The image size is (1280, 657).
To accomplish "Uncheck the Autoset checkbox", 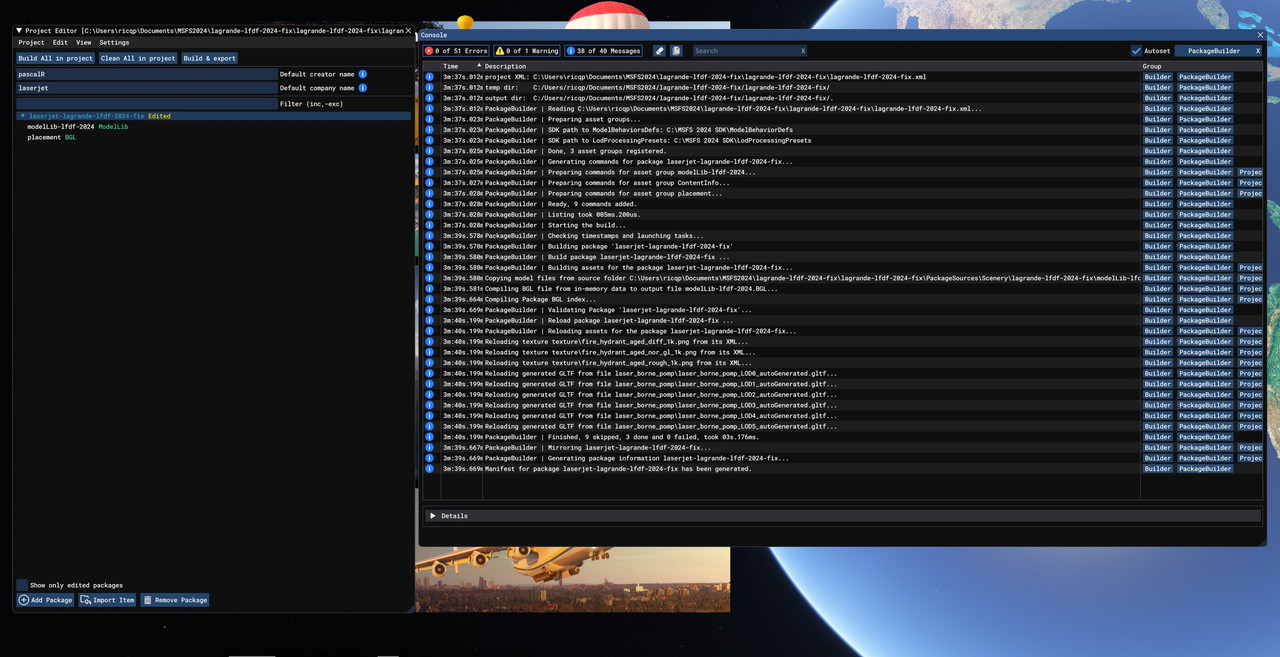I will coord(1136,51).
